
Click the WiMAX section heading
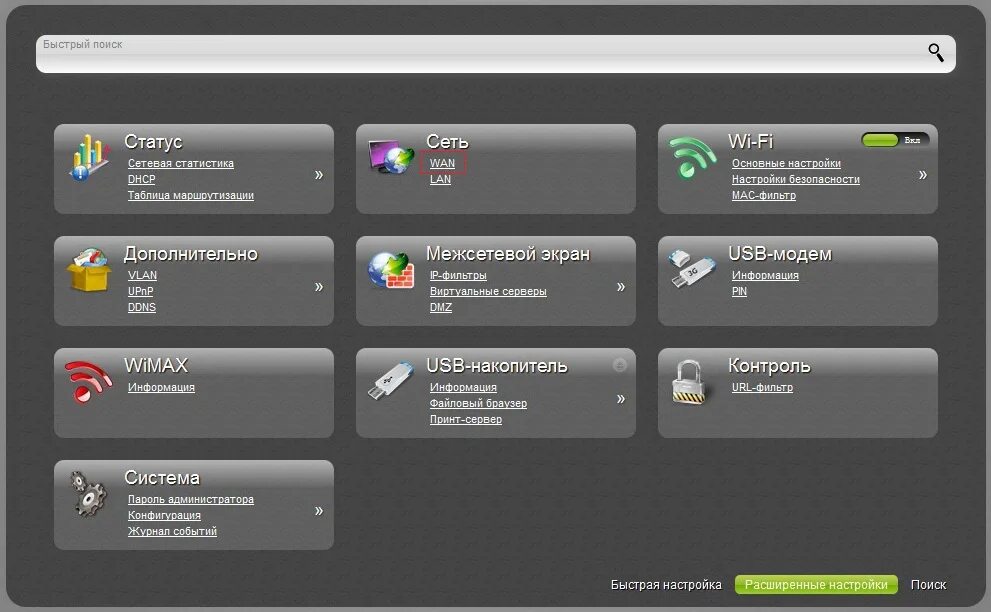tap(156, 365)
